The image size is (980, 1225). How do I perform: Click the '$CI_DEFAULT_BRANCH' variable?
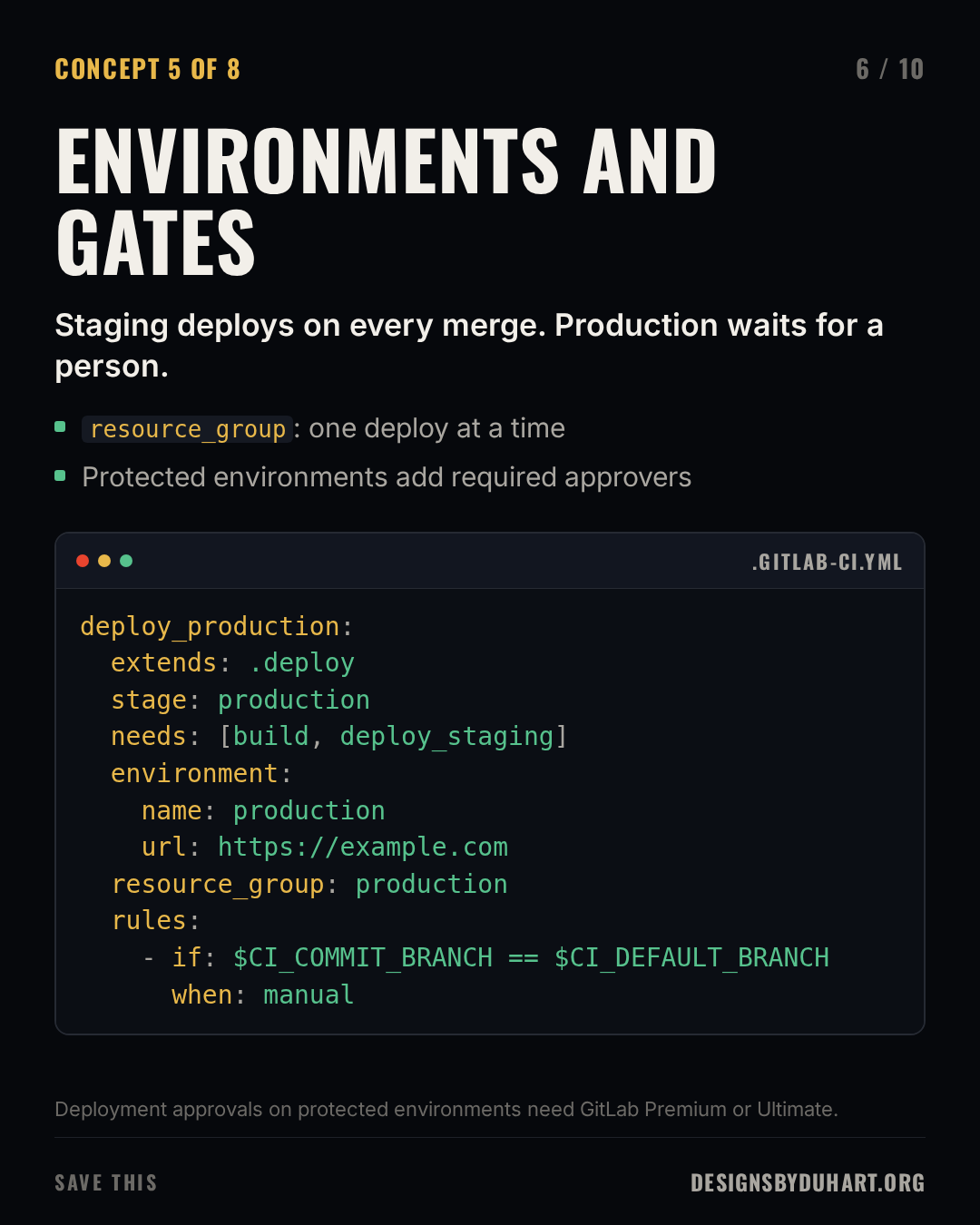(691, 958)
